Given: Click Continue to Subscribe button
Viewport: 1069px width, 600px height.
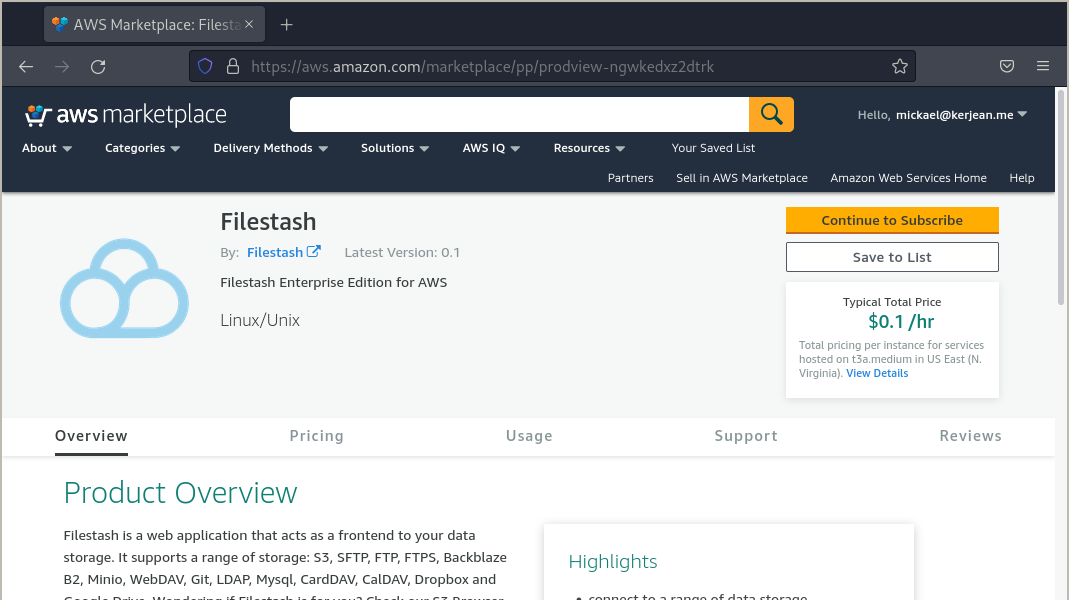Looking at the screenshot, I should [892, 220].
